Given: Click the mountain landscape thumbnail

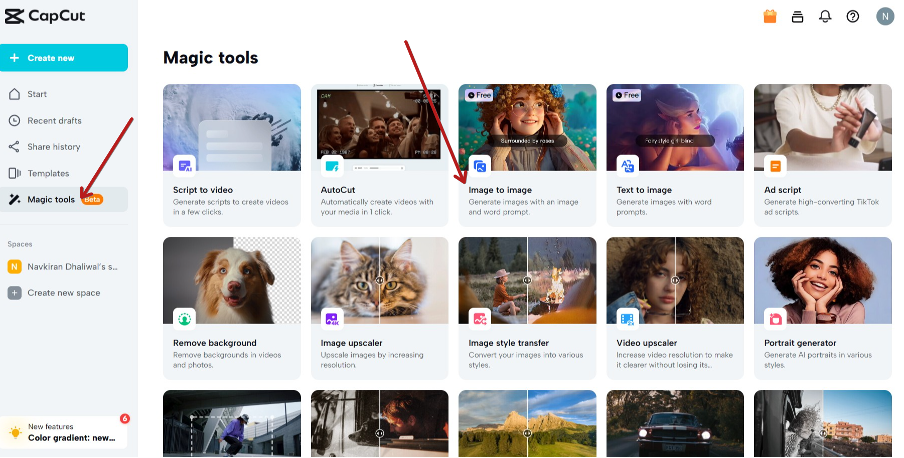Looking at the screenshot, I should (527, 423).
